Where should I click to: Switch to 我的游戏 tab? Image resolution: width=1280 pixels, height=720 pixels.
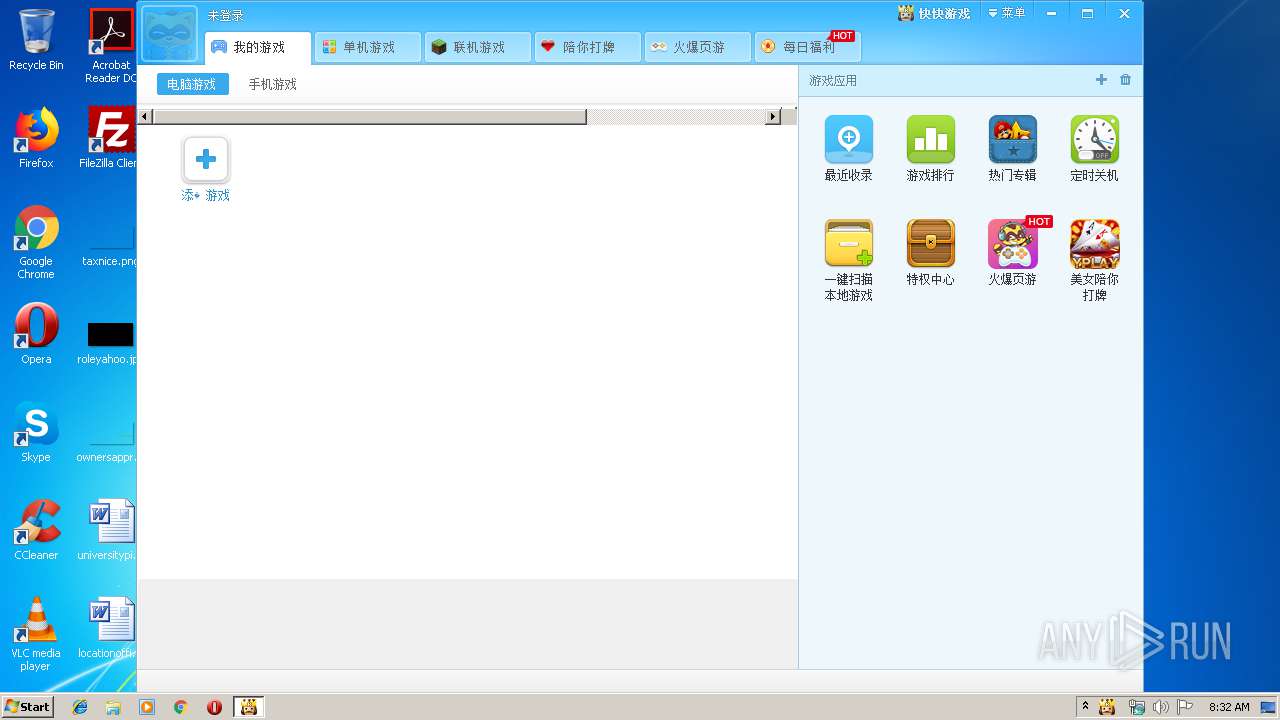(258, 47)
